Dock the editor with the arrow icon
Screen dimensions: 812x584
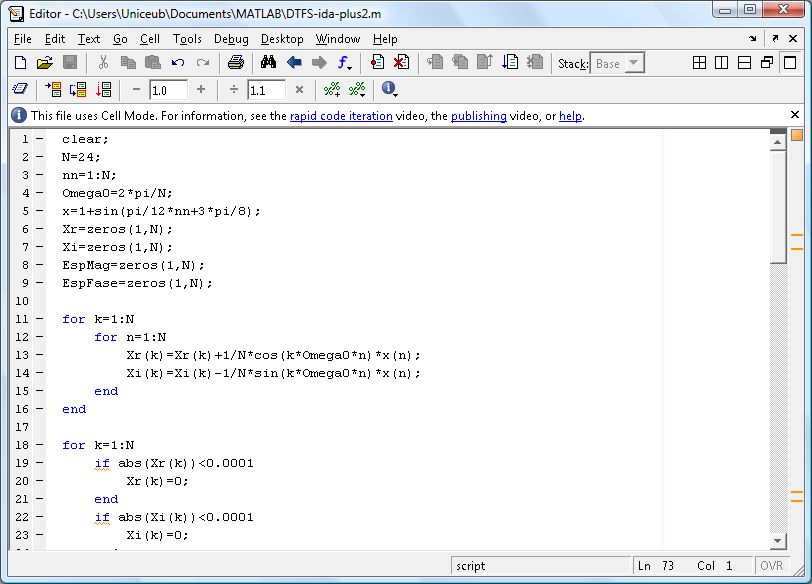[752, 38]
